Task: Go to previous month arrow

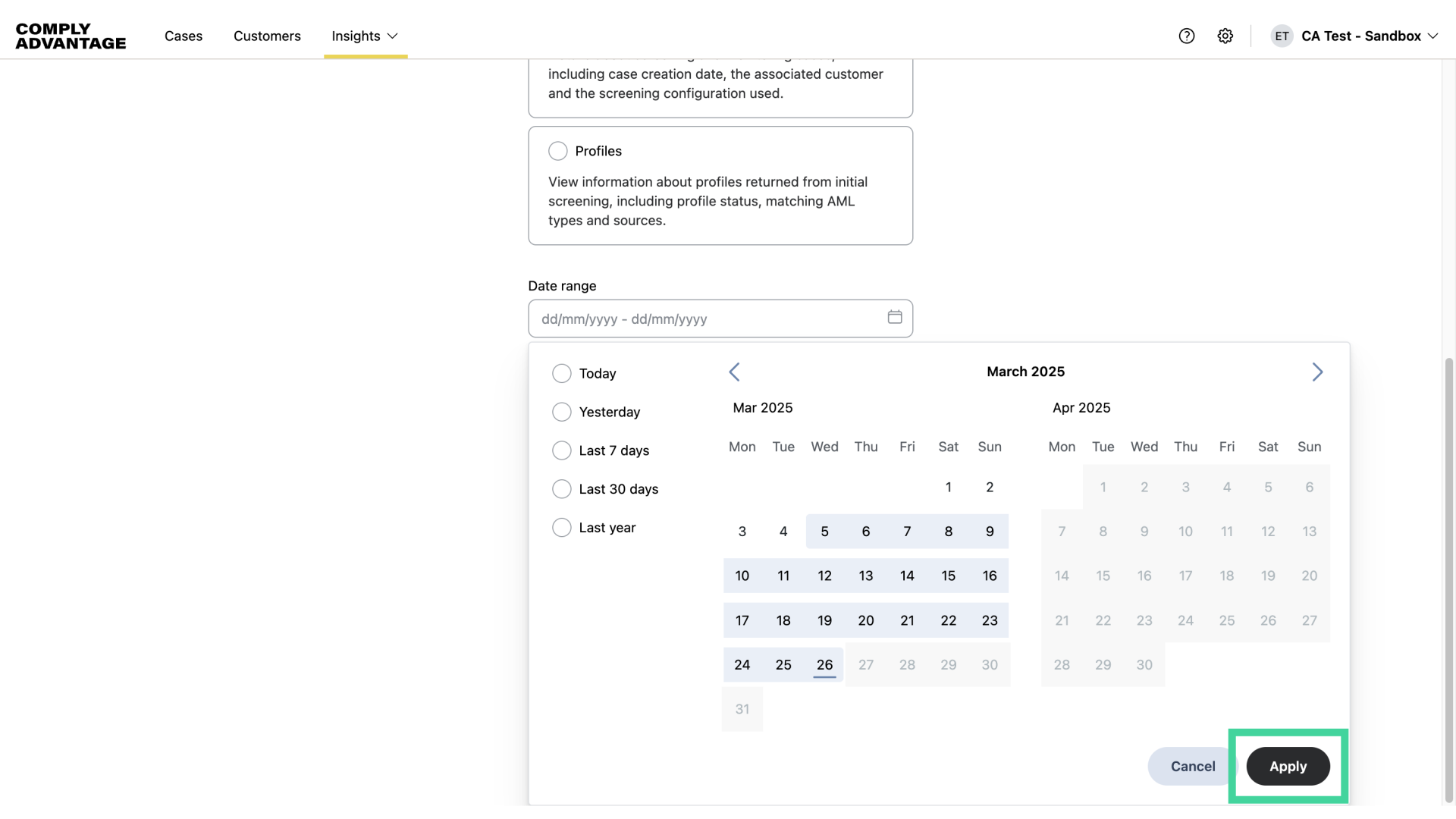Action: coord(734,372)
